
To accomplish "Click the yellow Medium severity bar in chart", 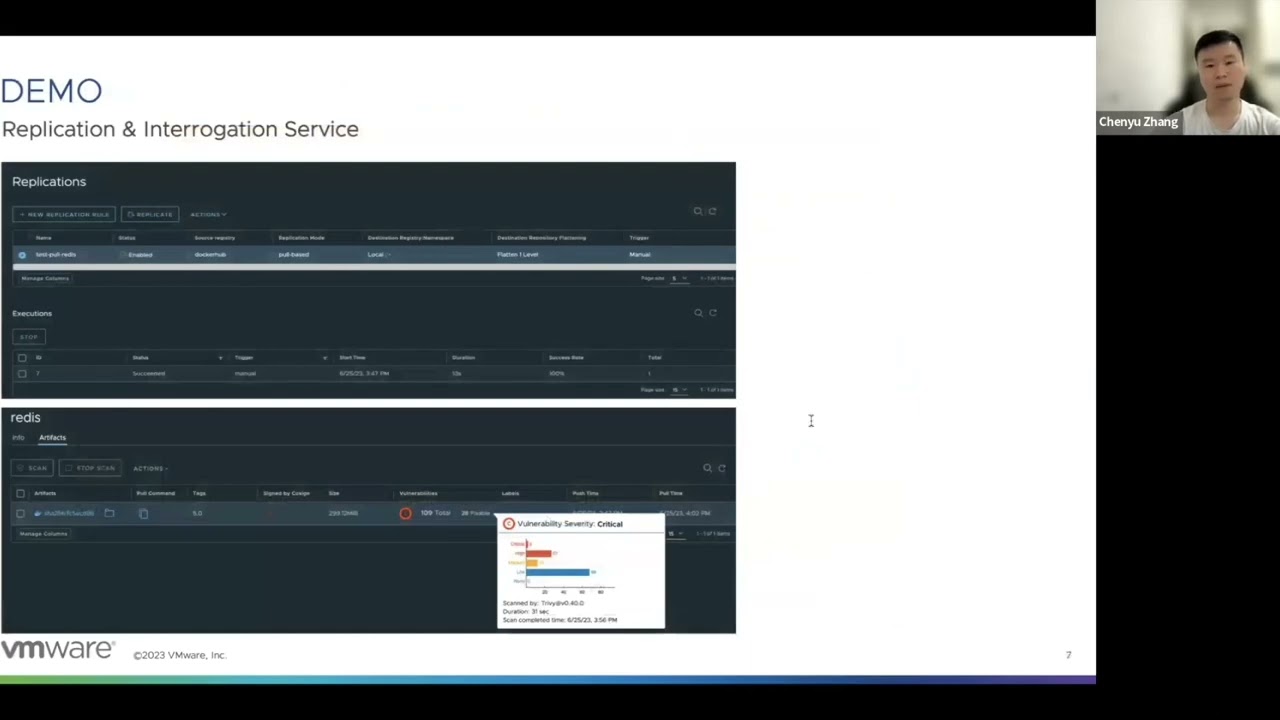I will [x=532, y=562].
